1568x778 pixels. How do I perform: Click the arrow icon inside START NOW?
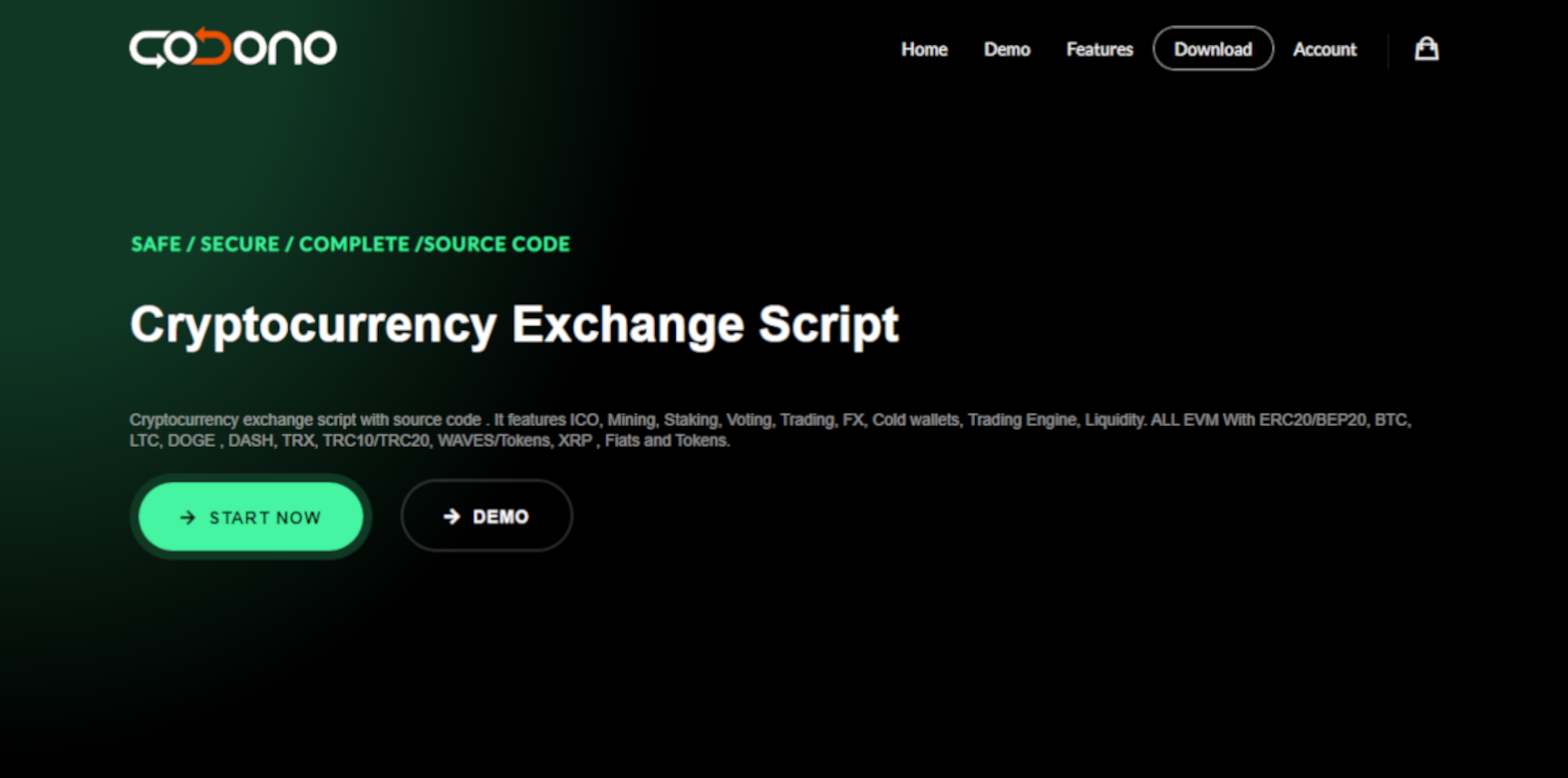click(x=187, y=518)
